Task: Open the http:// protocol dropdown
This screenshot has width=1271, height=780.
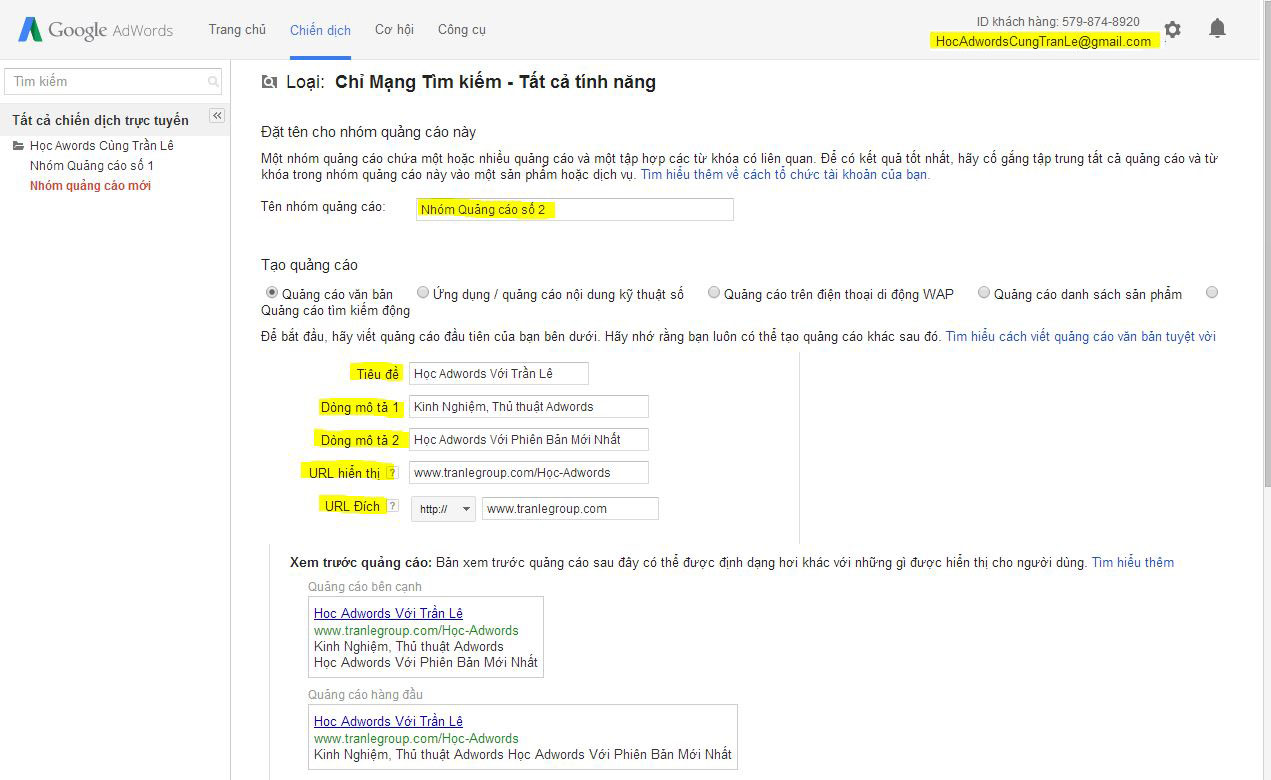Action: click(x=443, y=508)
